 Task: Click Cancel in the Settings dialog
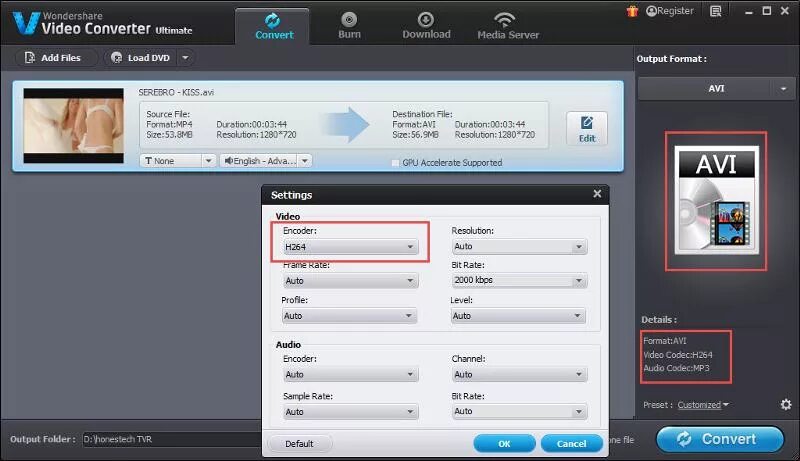coord(571,444)
